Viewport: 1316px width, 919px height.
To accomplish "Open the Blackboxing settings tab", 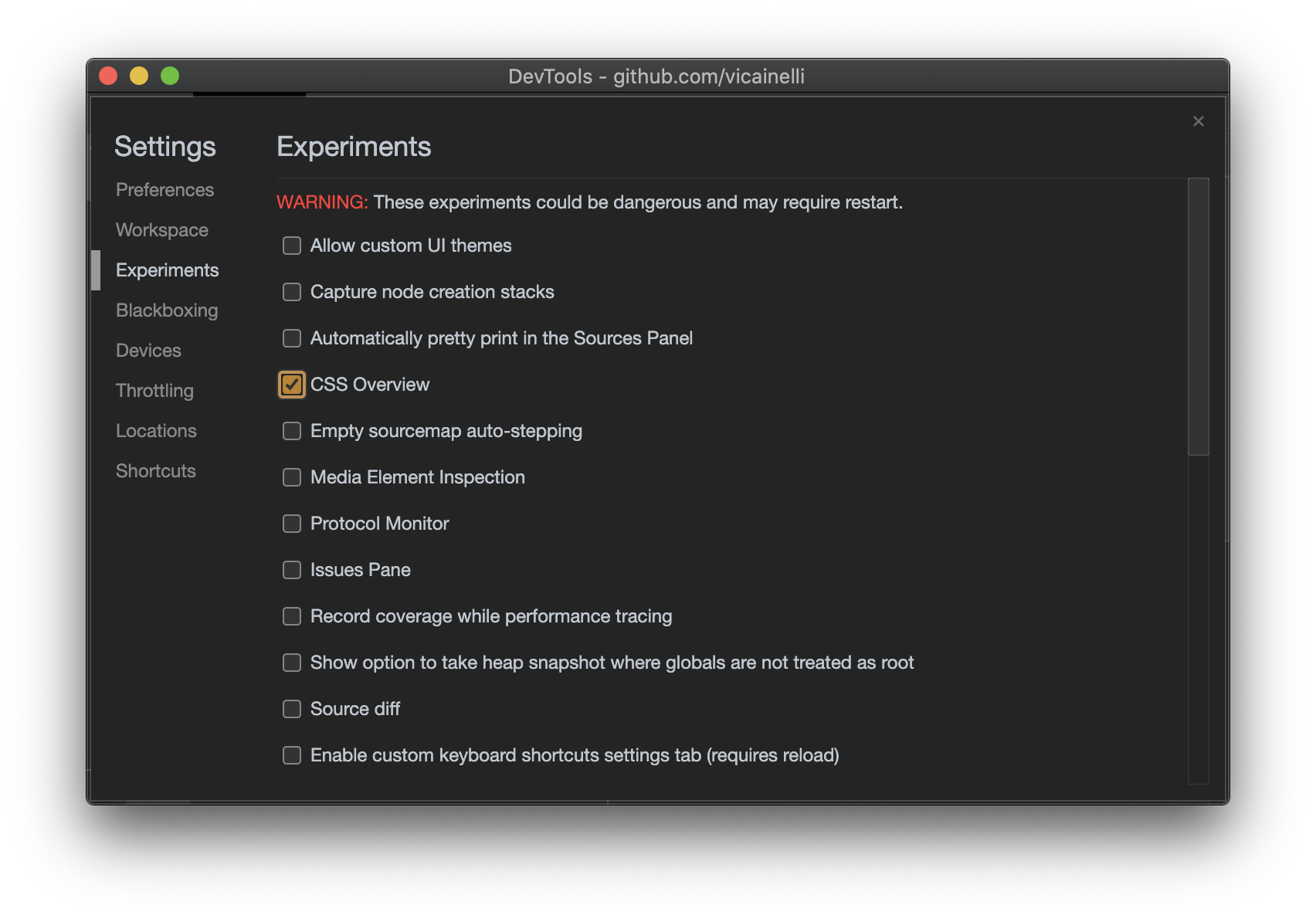I will click(167, 310).
